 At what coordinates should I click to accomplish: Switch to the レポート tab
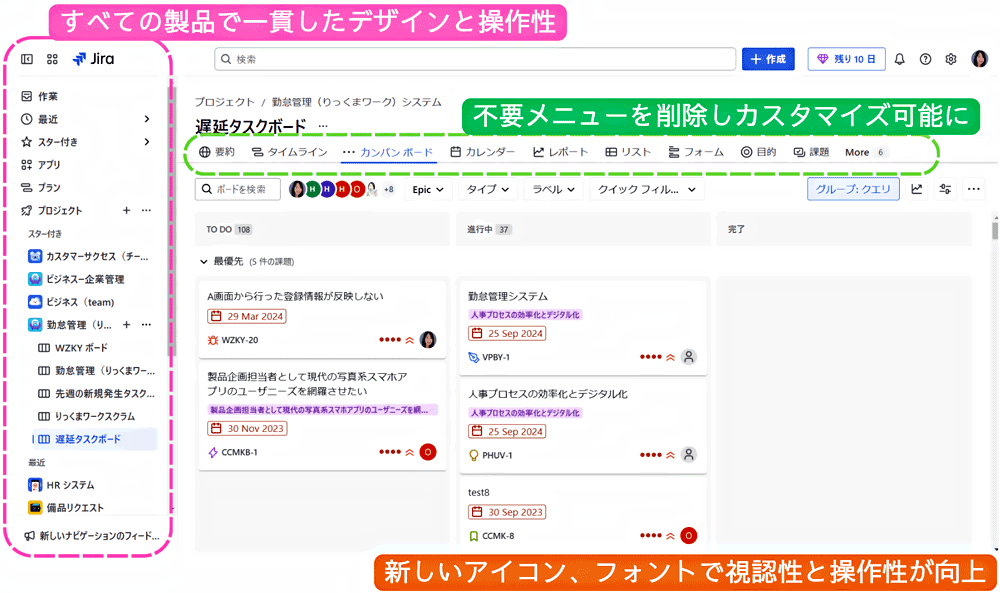click(561, 152)
